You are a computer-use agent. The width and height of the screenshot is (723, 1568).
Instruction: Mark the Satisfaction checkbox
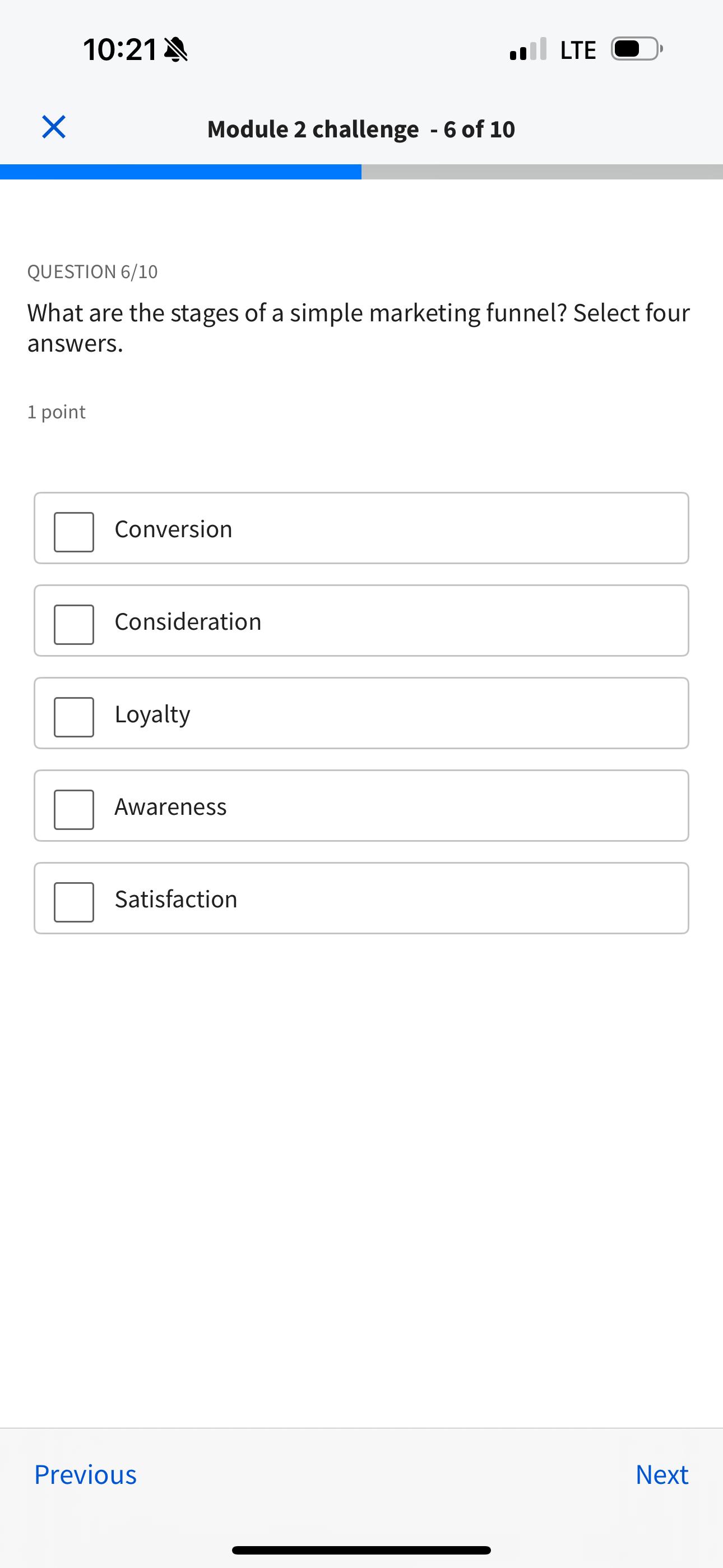73,901
